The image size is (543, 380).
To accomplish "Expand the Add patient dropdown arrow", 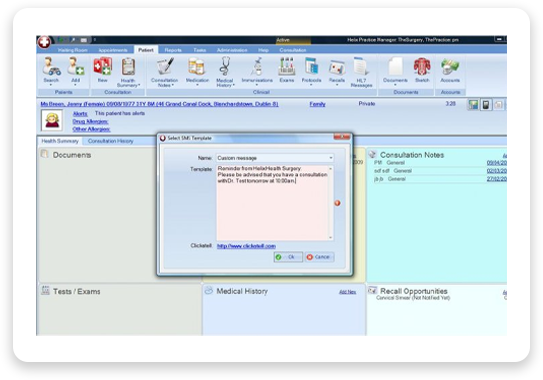I will (75, 85).
